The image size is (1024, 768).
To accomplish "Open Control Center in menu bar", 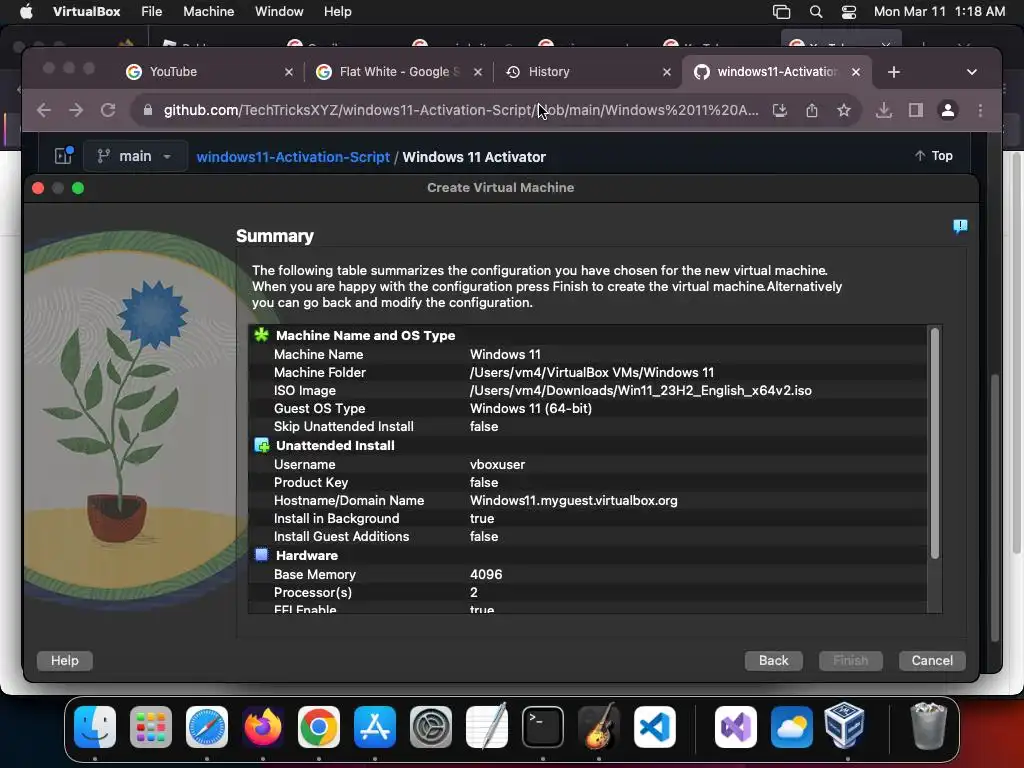I will [x=848, y=12].
